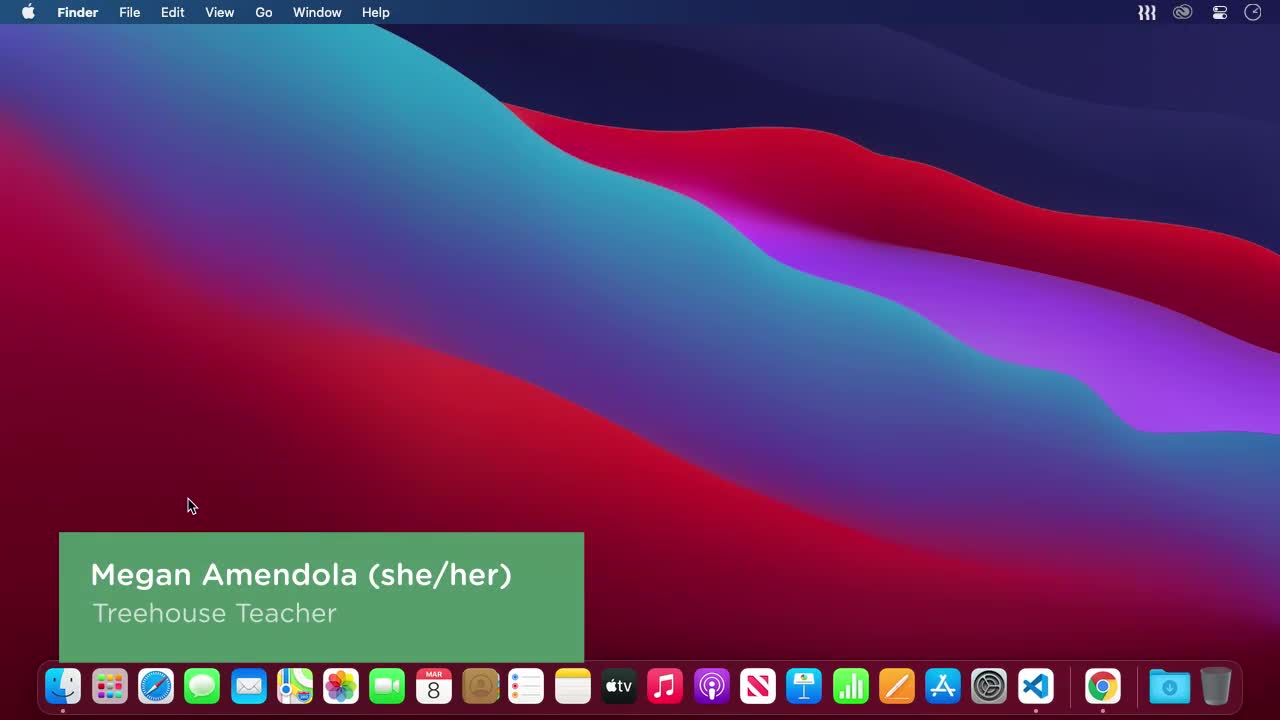1280x720 pixels.
Task: Open the Apple menu
Action: (27, 12)
